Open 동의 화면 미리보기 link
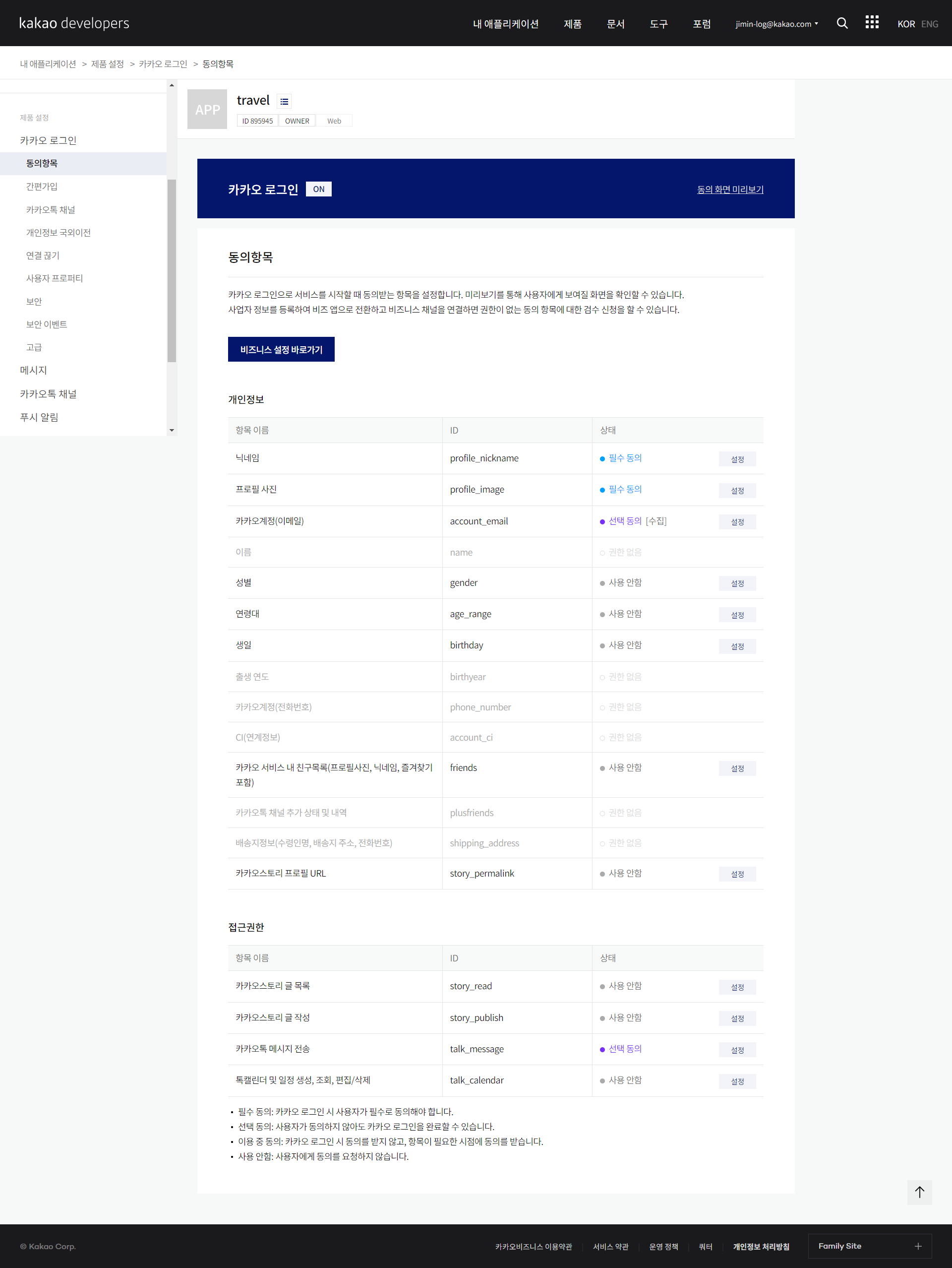952x1268 pixels. click(x=730, y=189)
